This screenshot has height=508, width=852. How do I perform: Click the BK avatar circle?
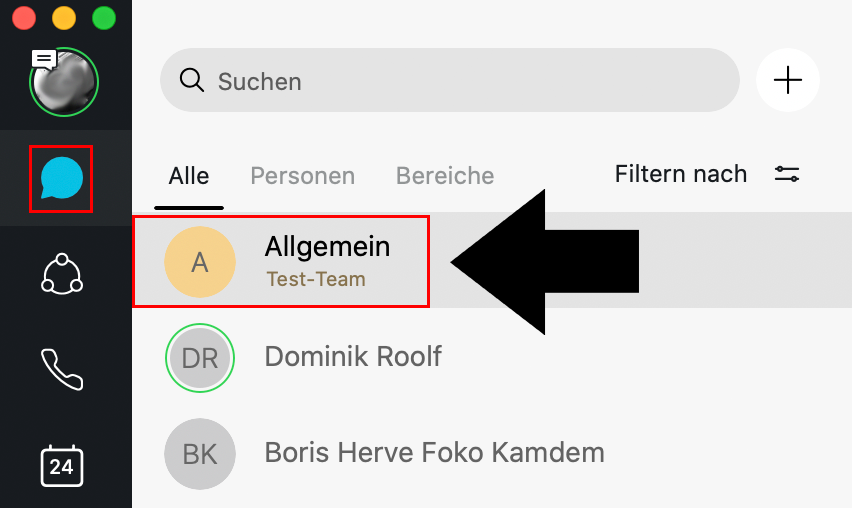pyautogui.click(x=200, y=453)
